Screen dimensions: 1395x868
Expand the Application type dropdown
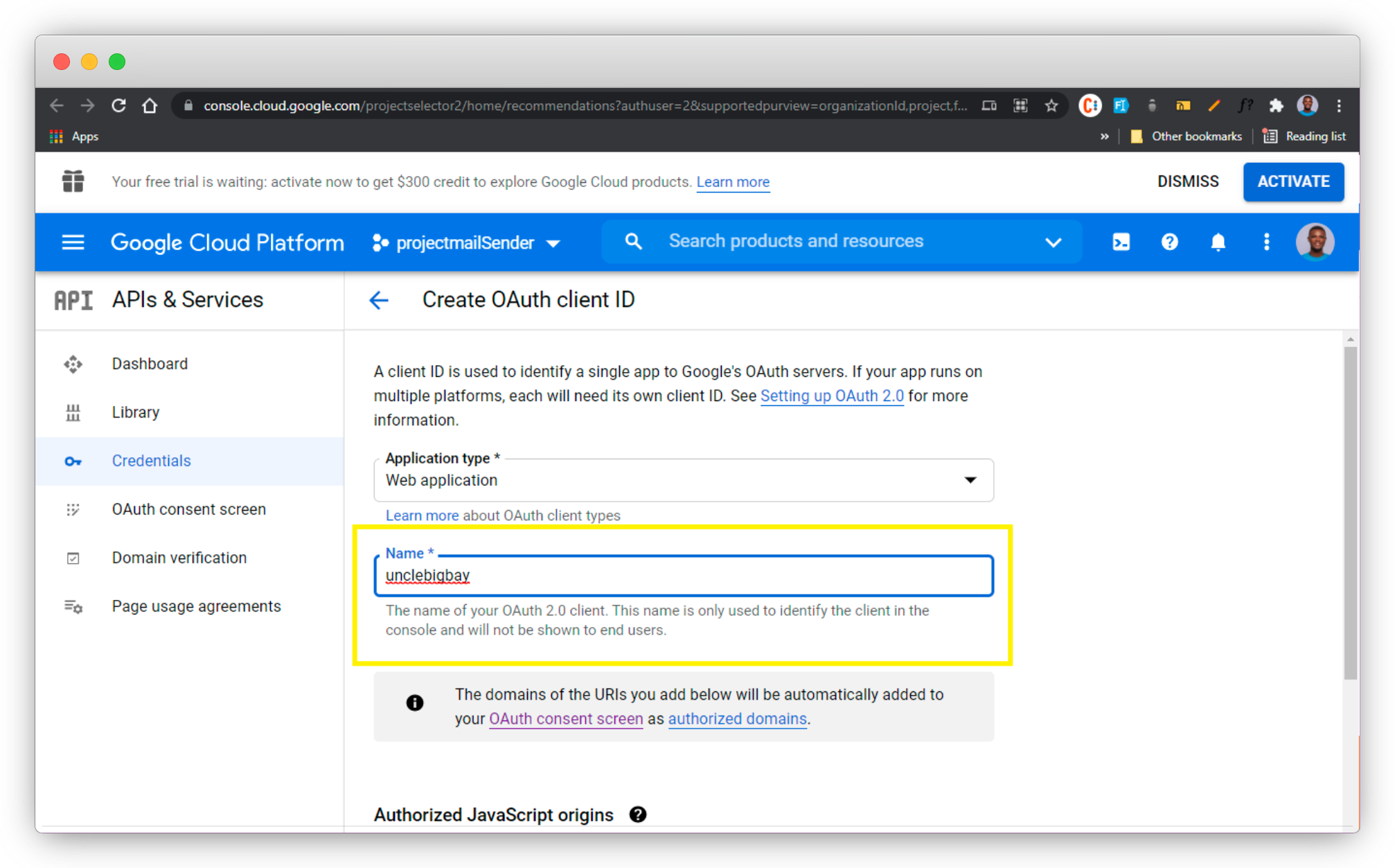coord(684,480)
